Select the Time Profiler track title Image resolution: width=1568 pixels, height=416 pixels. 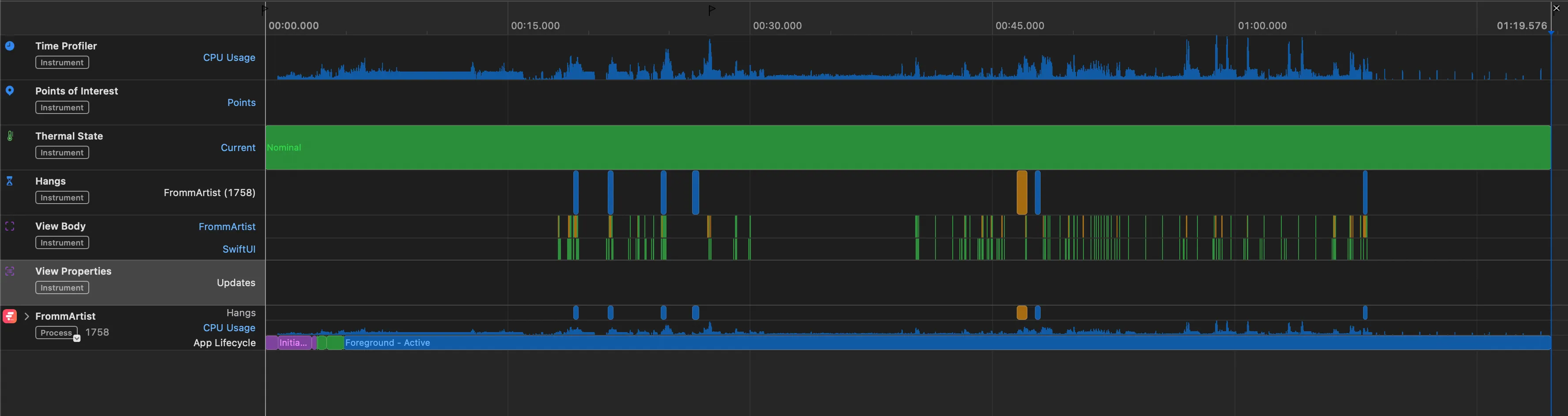[x=66, y=46]
